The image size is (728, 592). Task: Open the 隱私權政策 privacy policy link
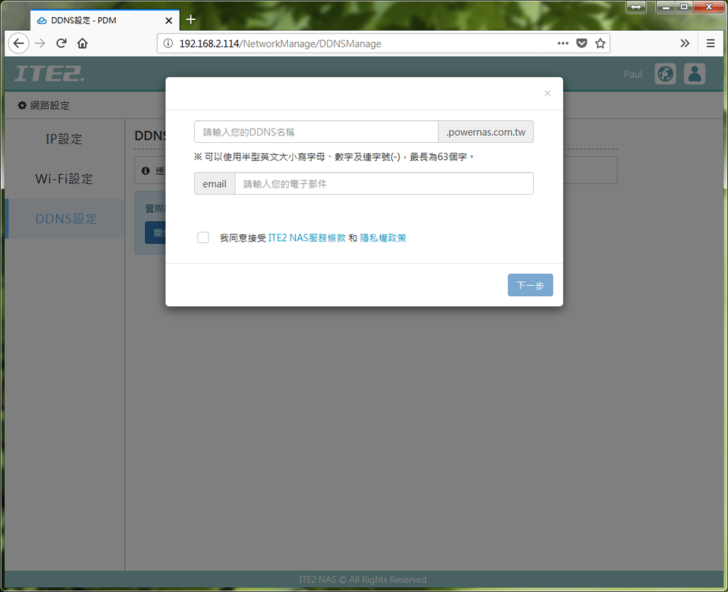[383, 238]
